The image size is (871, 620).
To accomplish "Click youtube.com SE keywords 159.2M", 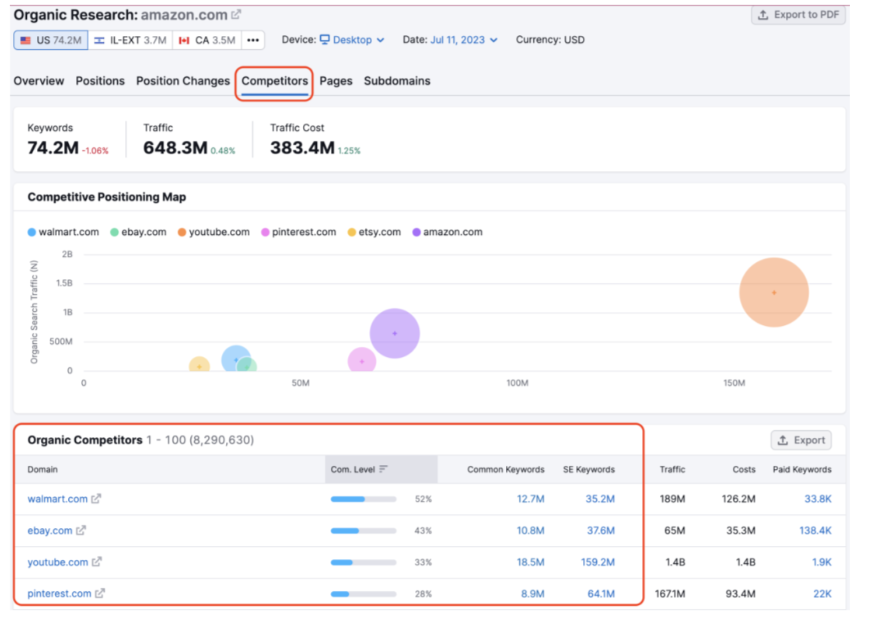I will (598, 562).
